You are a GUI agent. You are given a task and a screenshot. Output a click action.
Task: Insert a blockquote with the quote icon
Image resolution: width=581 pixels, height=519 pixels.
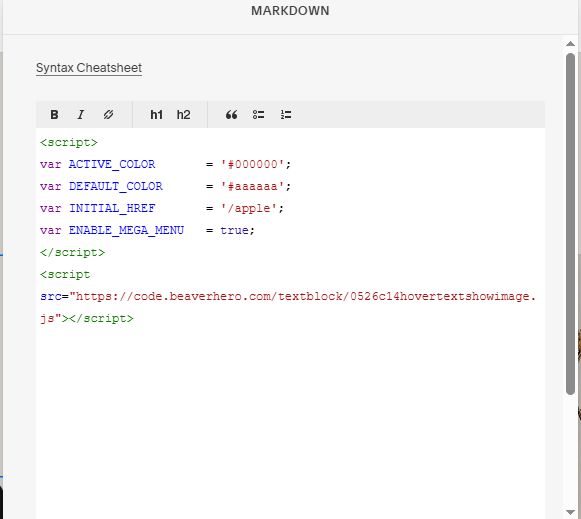(x=232, y=115)
